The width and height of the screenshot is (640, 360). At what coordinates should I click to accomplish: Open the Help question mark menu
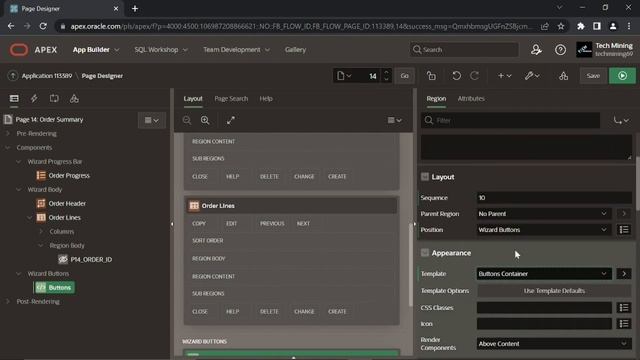(x=560, y=50)
